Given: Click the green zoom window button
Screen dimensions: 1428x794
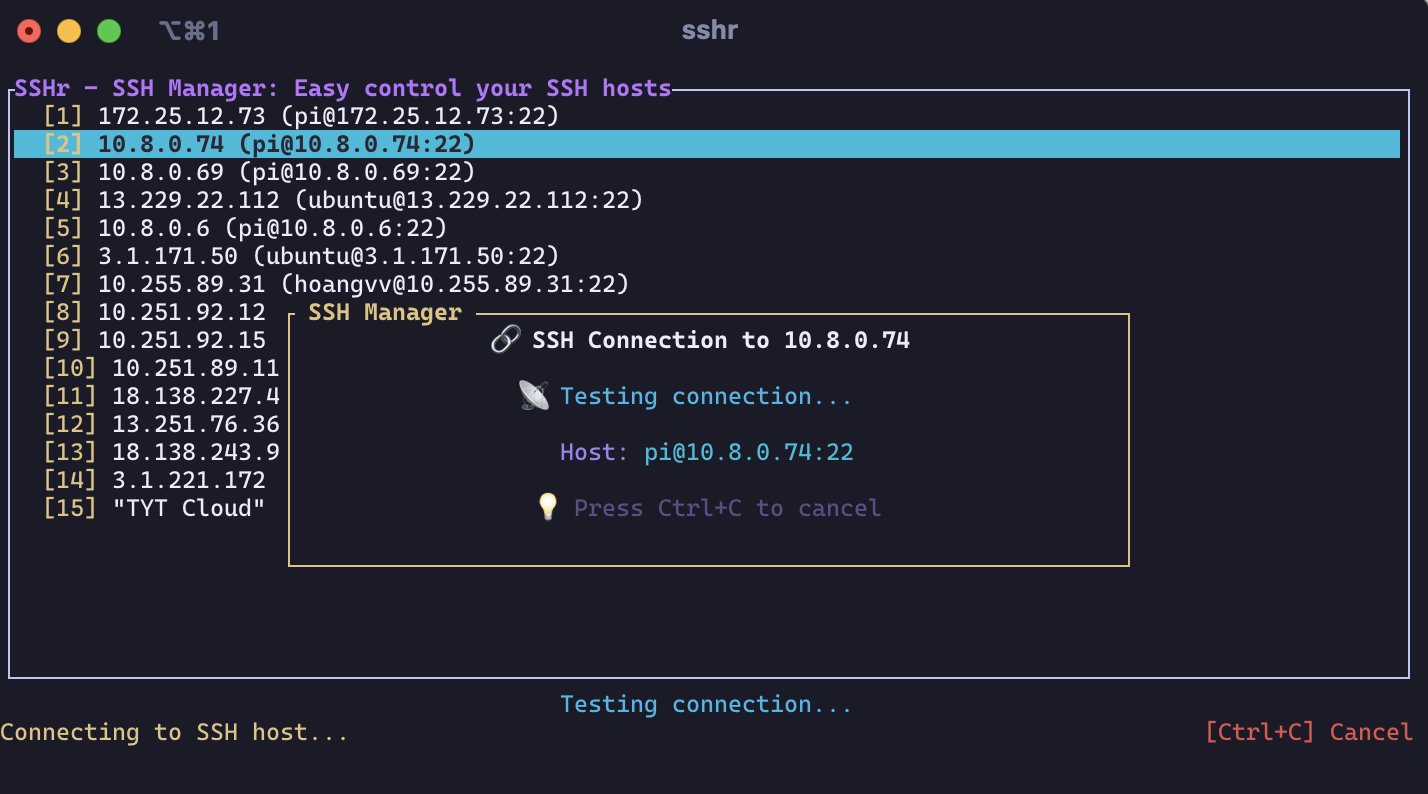Looking at the screenshot, I should [109, 31].
